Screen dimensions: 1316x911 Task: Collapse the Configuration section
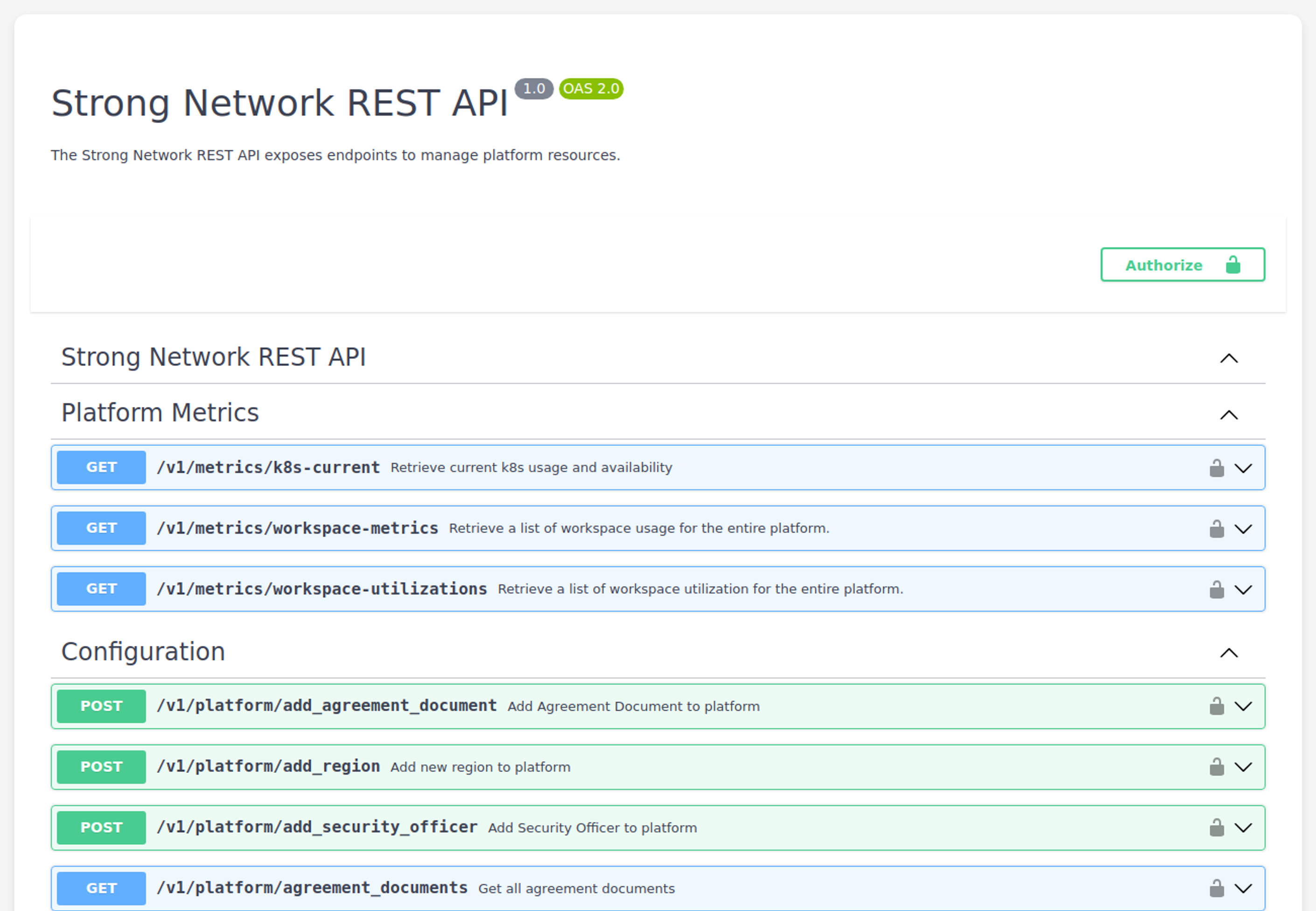pos(1229,652)
